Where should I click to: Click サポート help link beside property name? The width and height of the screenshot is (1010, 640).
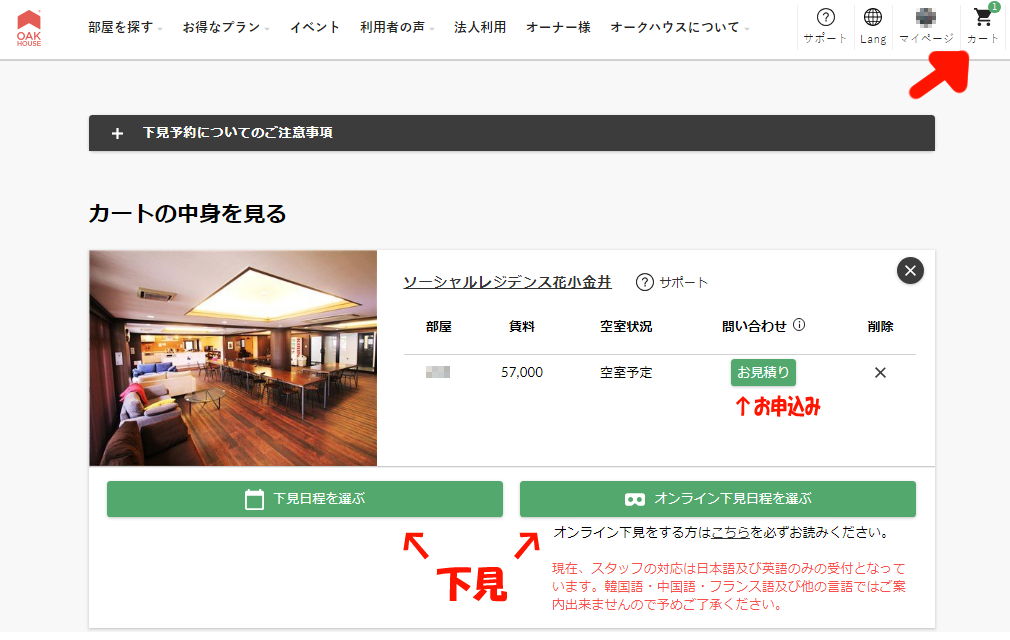[x=672, y=282]
